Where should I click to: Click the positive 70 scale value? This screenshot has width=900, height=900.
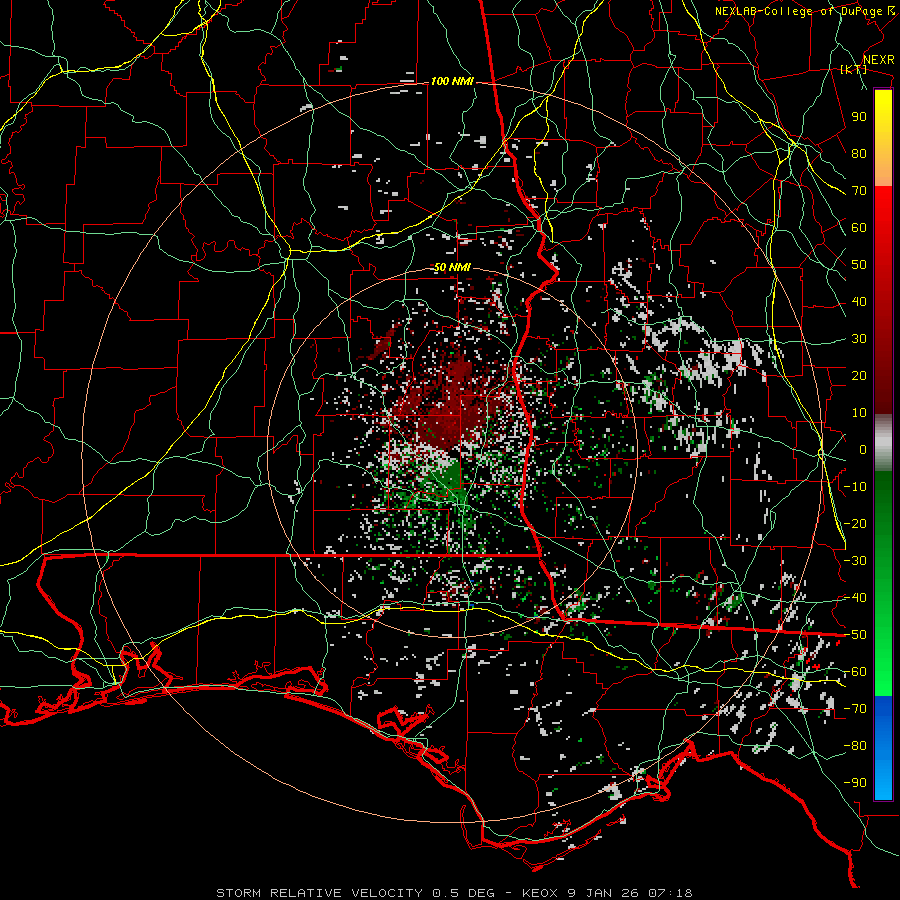(x=859, y=191)
